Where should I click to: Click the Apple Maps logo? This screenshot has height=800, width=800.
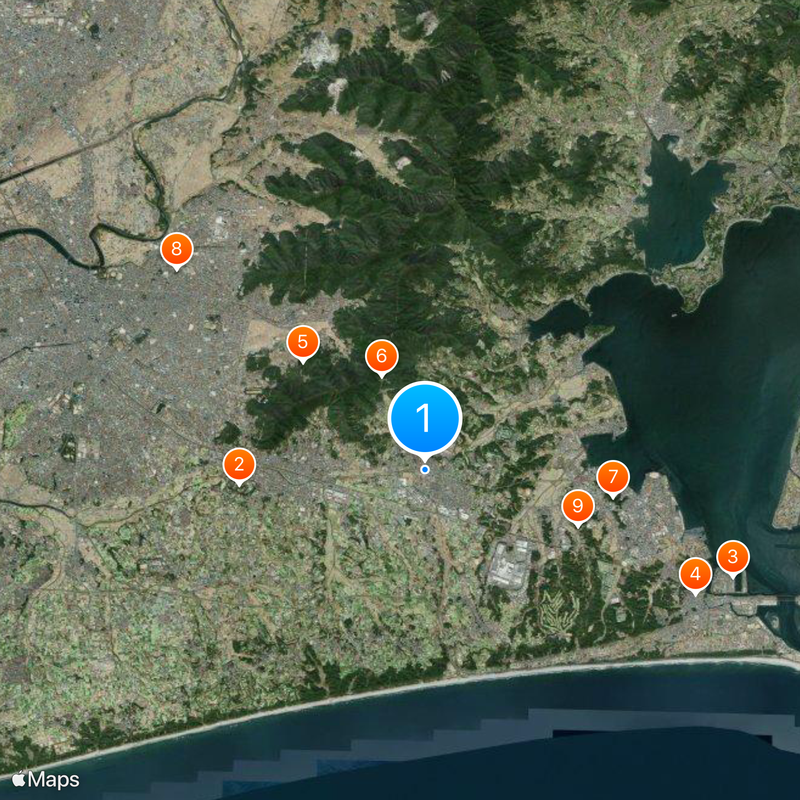pyautogui.click(x=45, y=779)
